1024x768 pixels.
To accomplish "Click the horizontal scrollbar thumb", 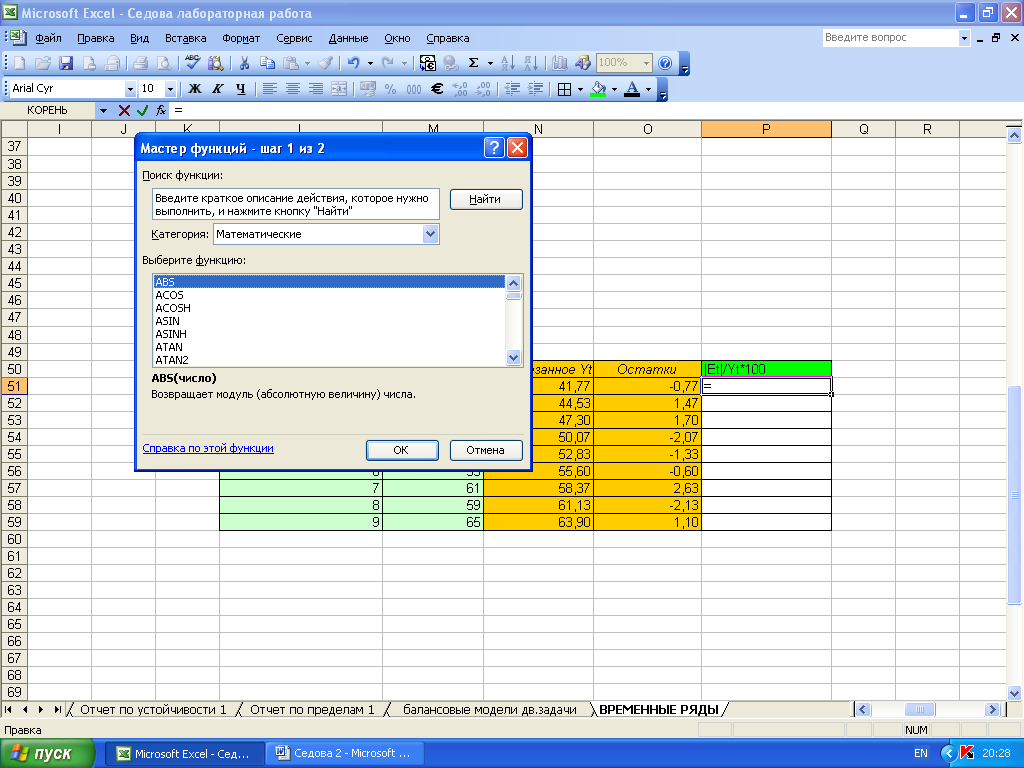I will (x=920, y=709).
